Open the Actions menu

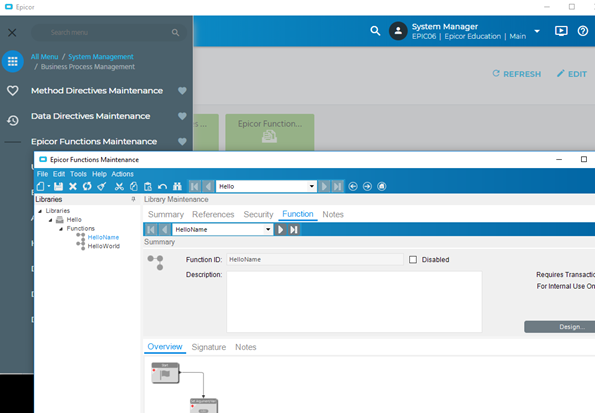click(x=122, y=174)
